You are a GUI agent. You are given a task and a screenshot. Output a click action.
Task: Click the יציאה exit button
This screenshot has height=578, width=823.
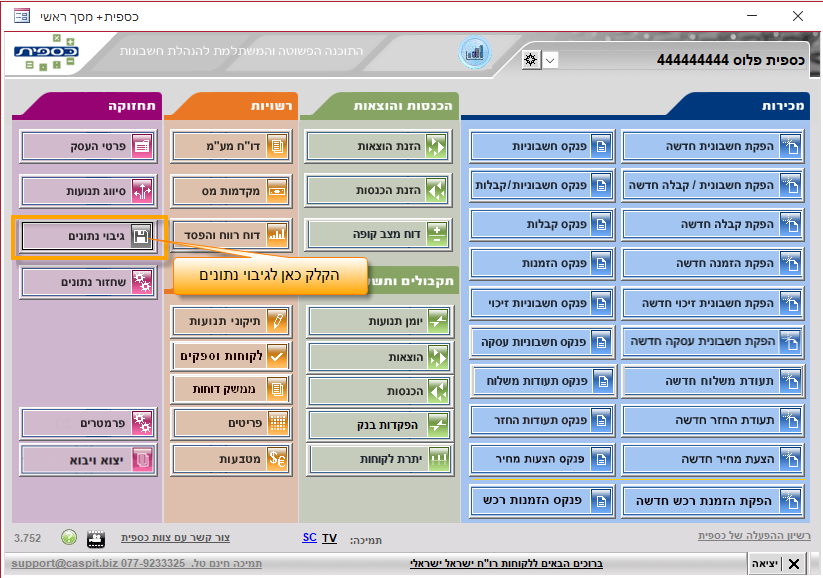(778, 564)
